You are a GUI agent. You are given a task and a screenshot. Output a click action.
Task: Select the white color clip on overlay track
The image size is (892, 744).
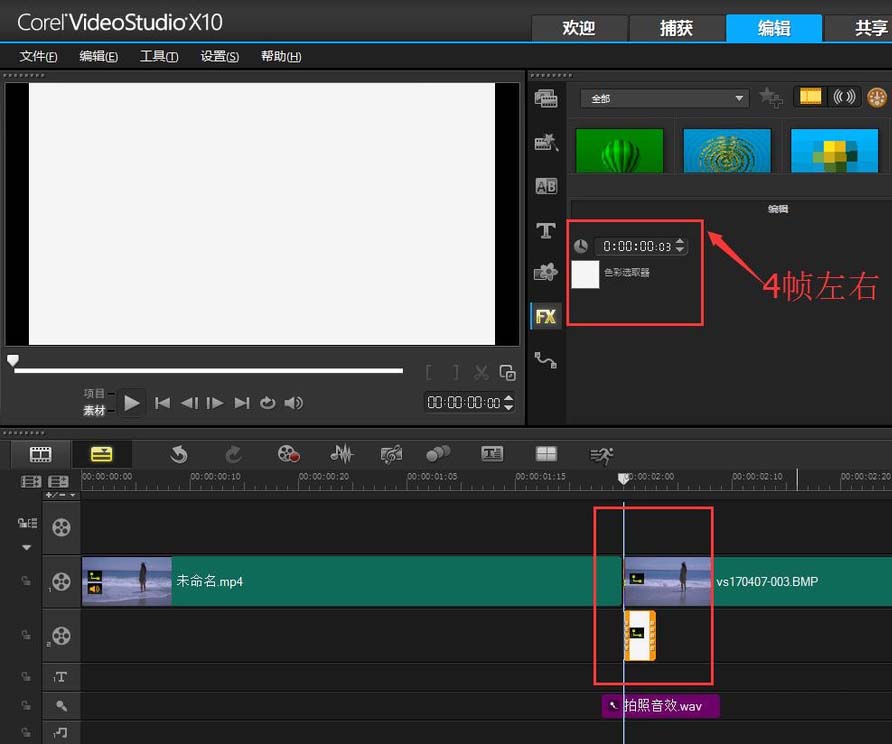[x=640, y=635]
